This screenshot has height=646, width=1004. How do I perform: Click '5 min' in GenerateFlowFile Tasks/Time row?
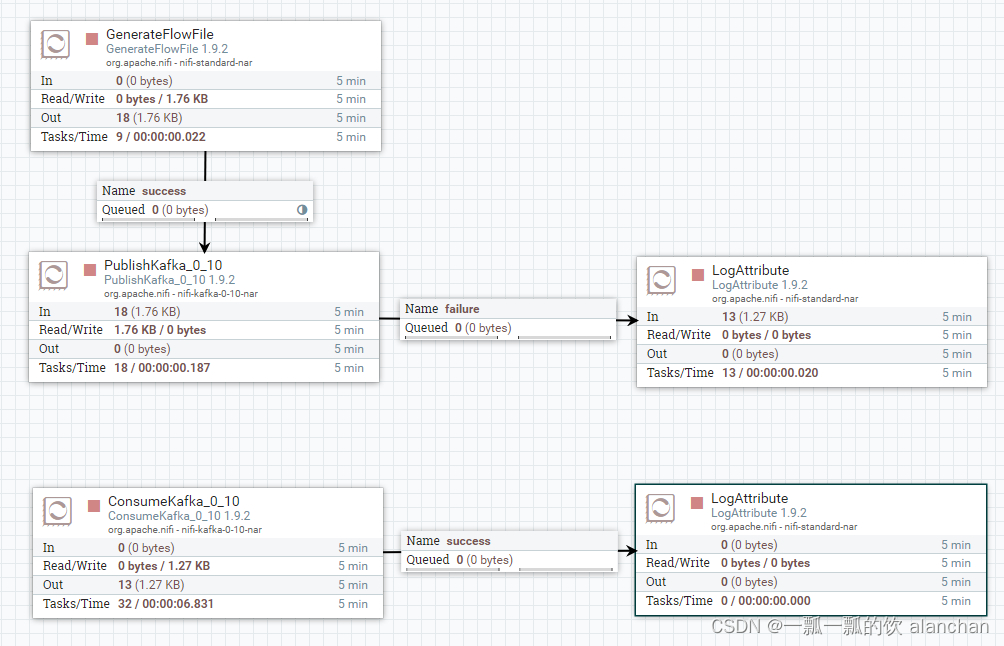click(x=352, y=137)
